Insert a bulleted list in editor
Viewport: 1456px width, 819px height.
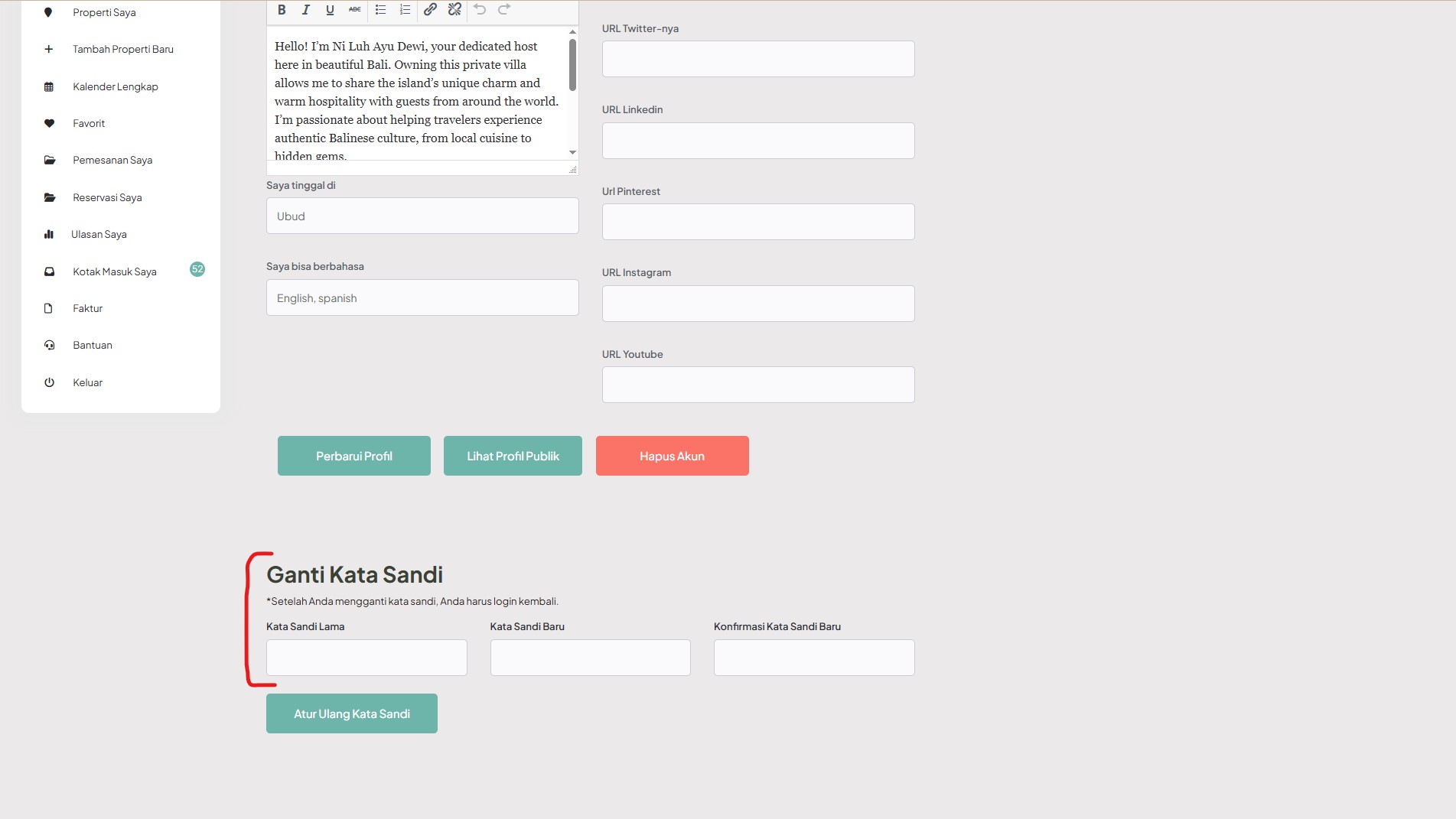[380, 10]
